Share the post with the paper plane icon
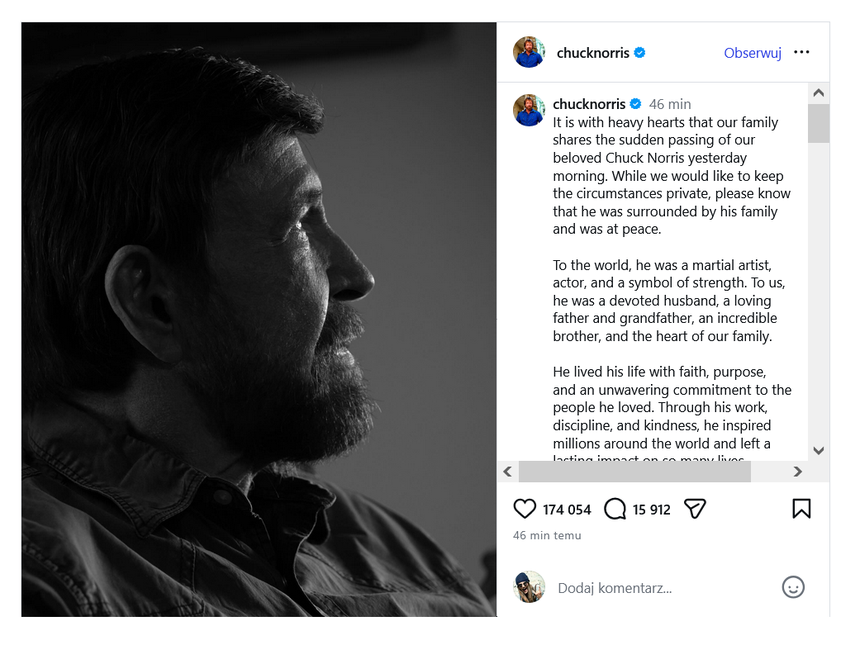The height and width of the screenshot is (664, 860). 695,509
